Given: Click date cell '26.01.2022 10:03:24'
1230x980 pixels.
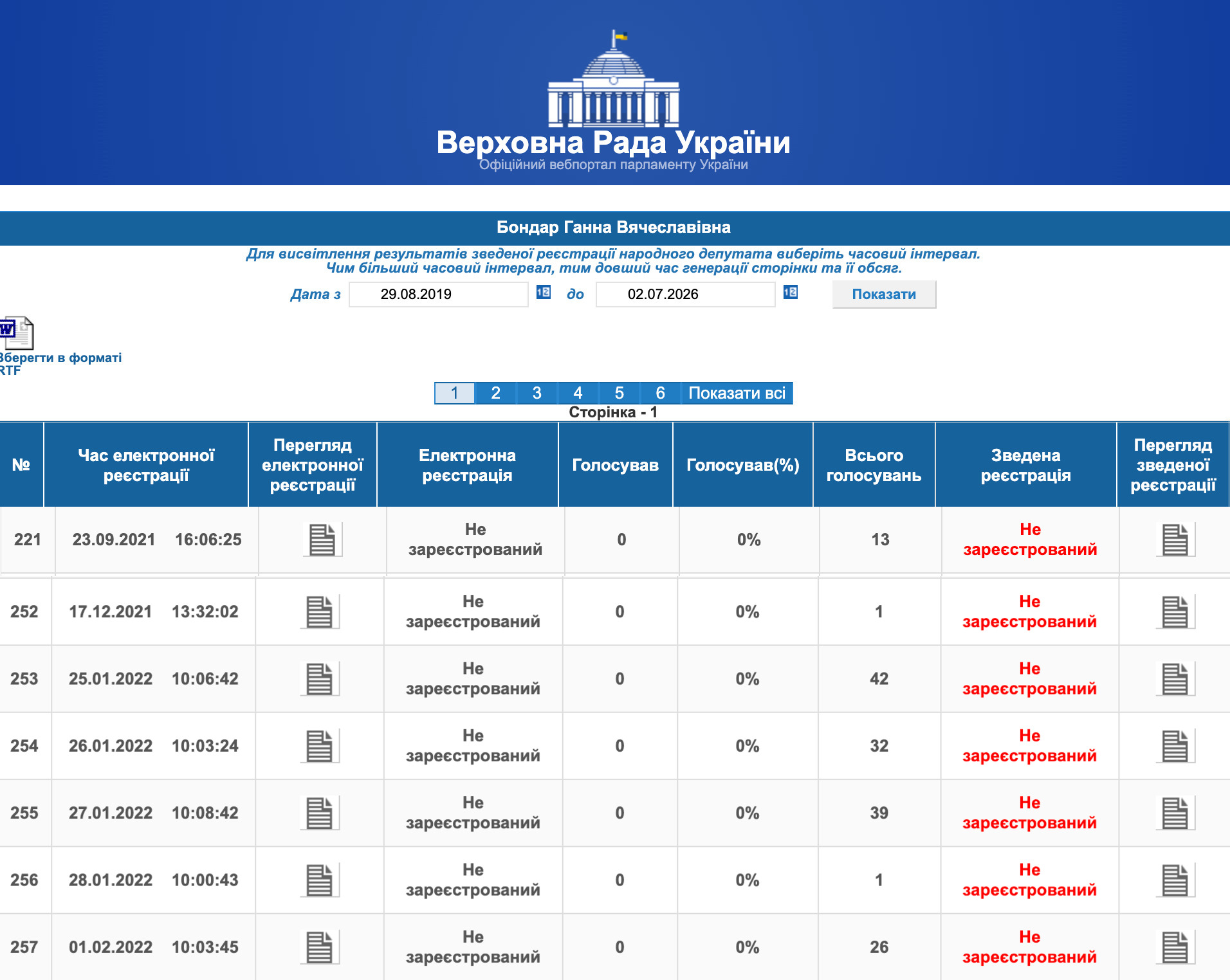Looking at the screenshot, I should pos(154,746).
